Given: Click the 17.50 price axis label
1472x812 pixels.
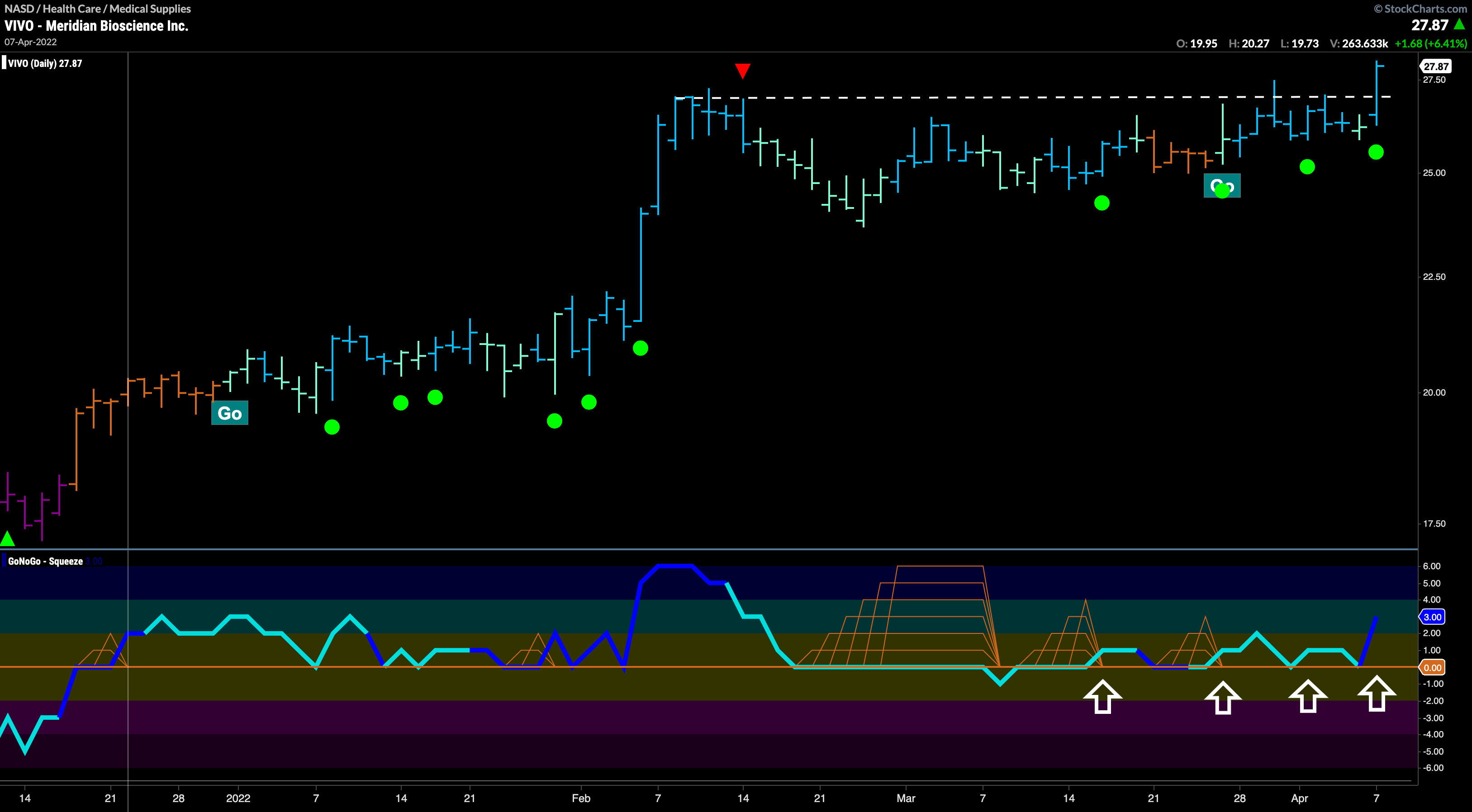Looking at the screenshot, I should click(1434, 524).
